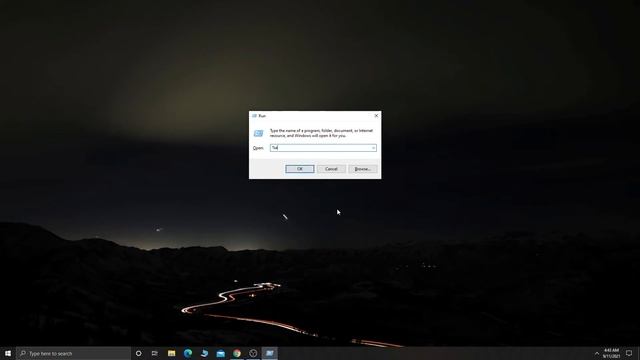
Task: Expand the Run command history dropdown
Action: (x=373, y=148)
